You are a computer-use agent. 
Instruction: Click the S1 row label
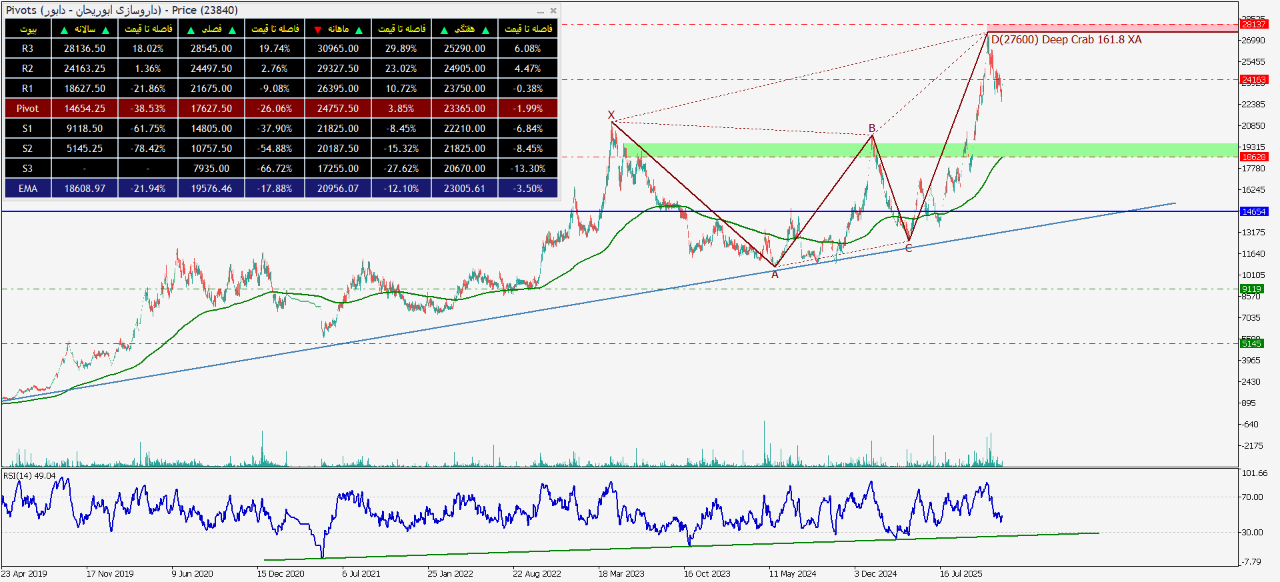point(27,128)
